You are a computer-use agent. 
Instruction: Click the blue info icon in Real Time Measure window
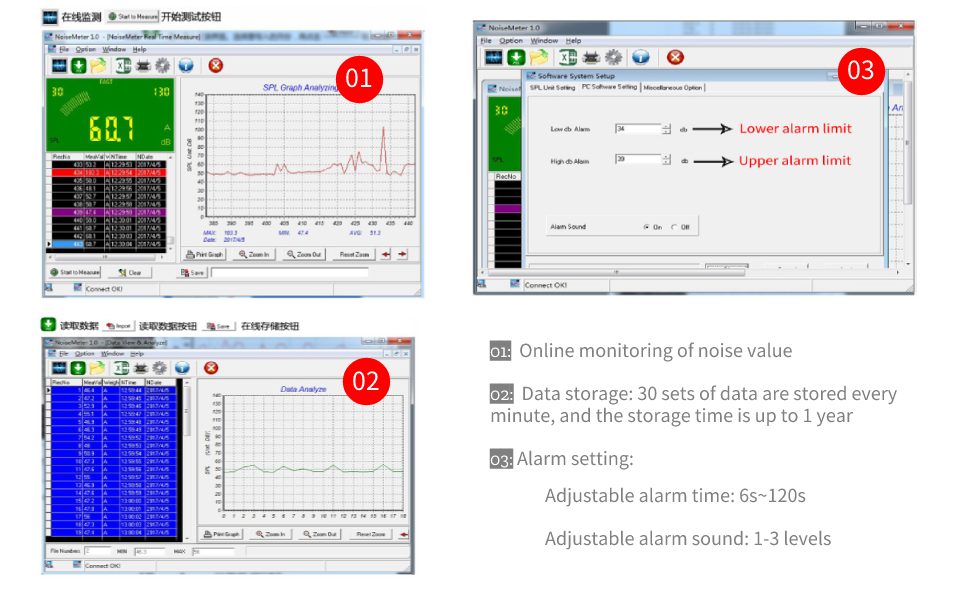[186, 66]
